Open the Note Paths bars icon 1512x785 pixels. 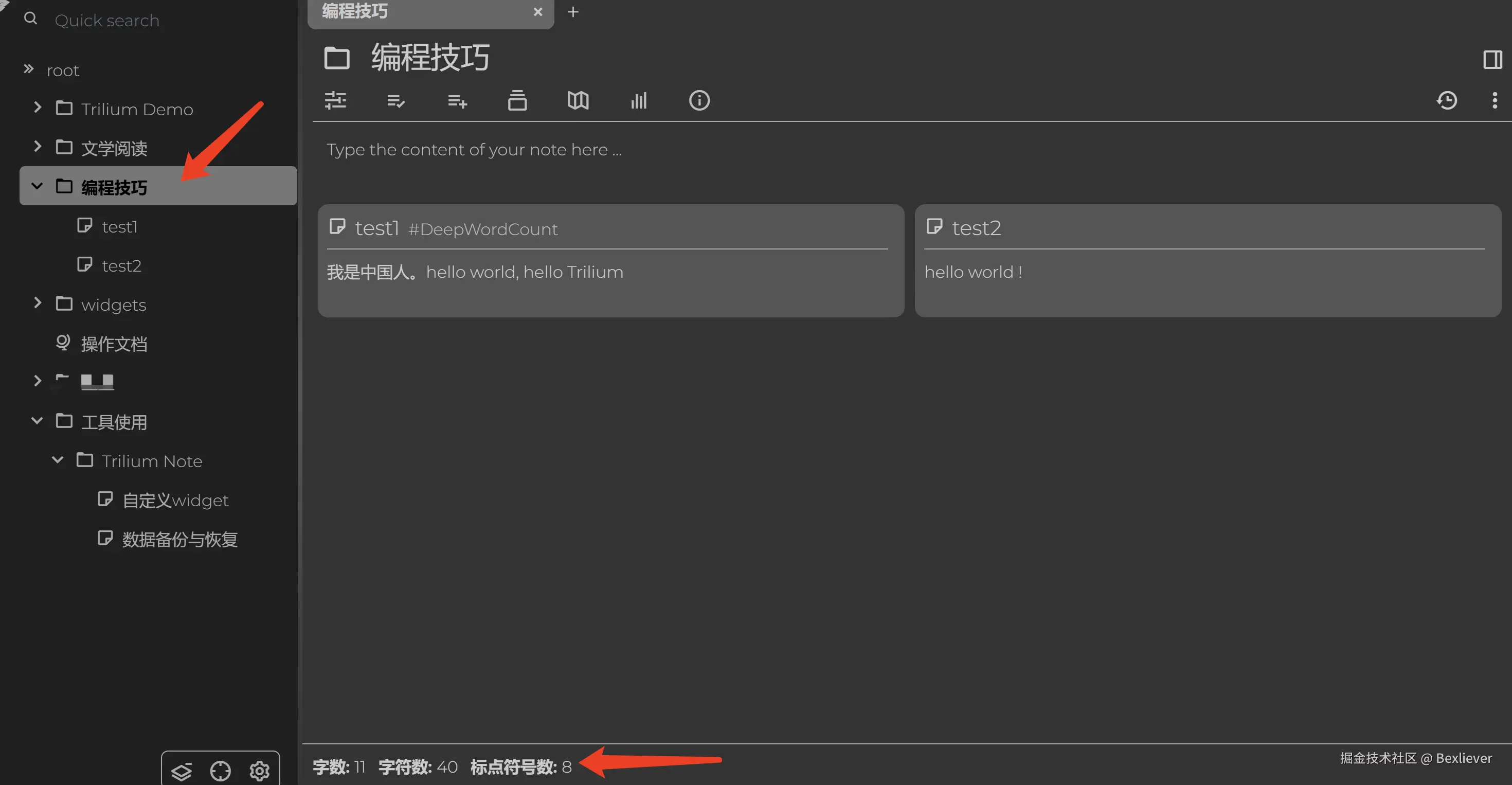click(639, 100)
